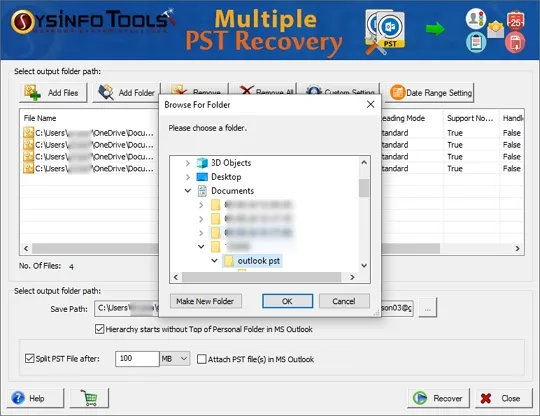Close the Browse For Folder dialog
The image size is (540, 416).
(371, 104)
